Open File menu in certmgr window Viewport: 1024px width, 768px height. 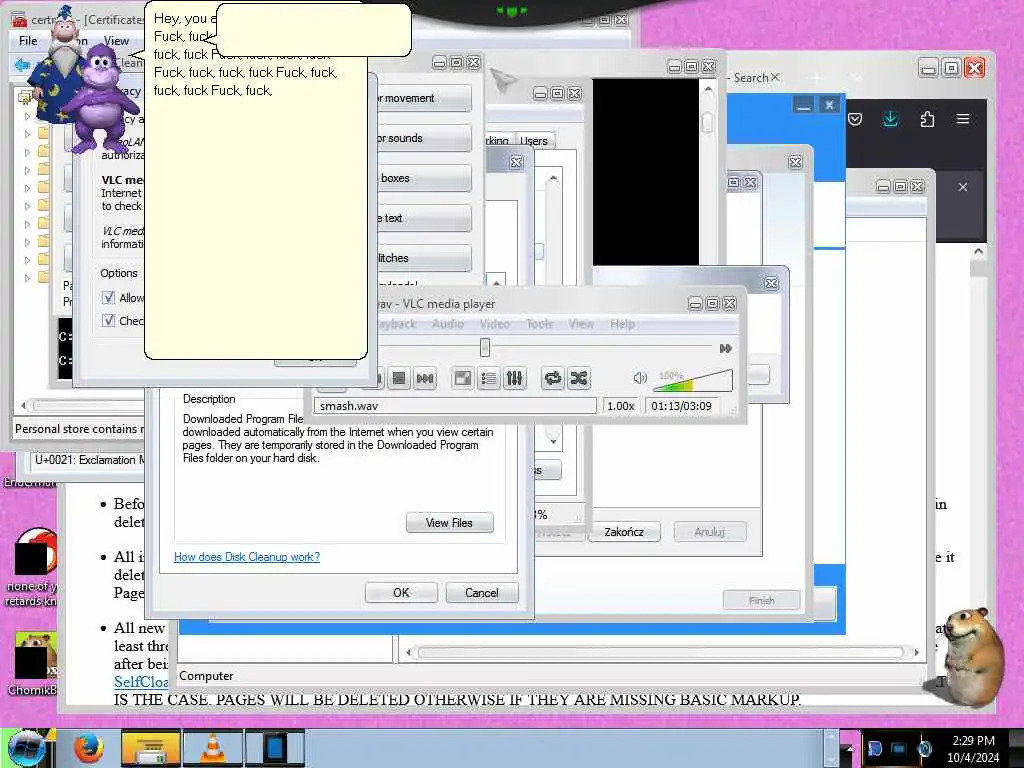28,40
